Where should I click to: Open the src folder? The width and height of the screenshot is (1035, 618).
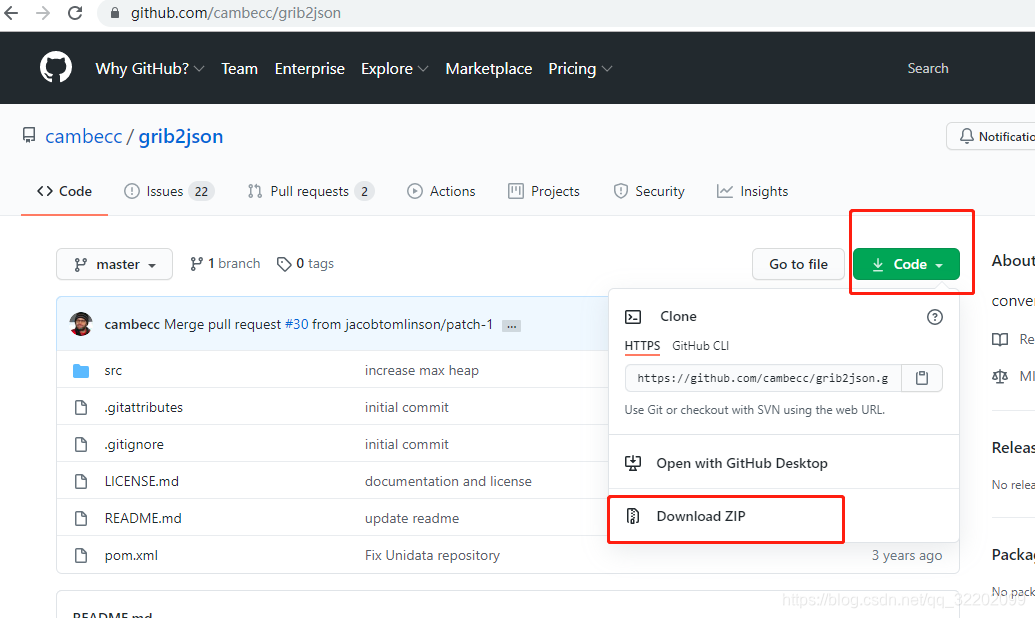point(113,370)
